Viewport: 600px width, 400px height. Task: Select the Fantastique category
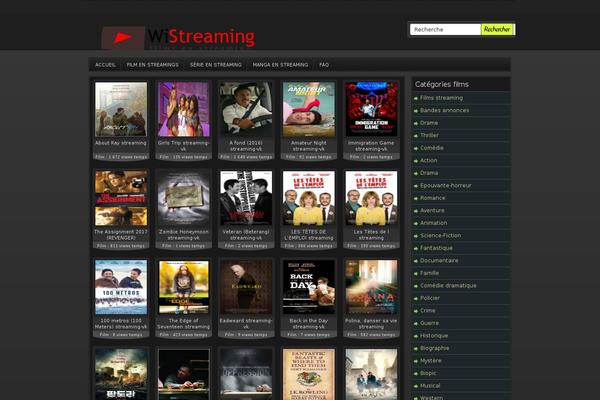click(x=436, y=248)
